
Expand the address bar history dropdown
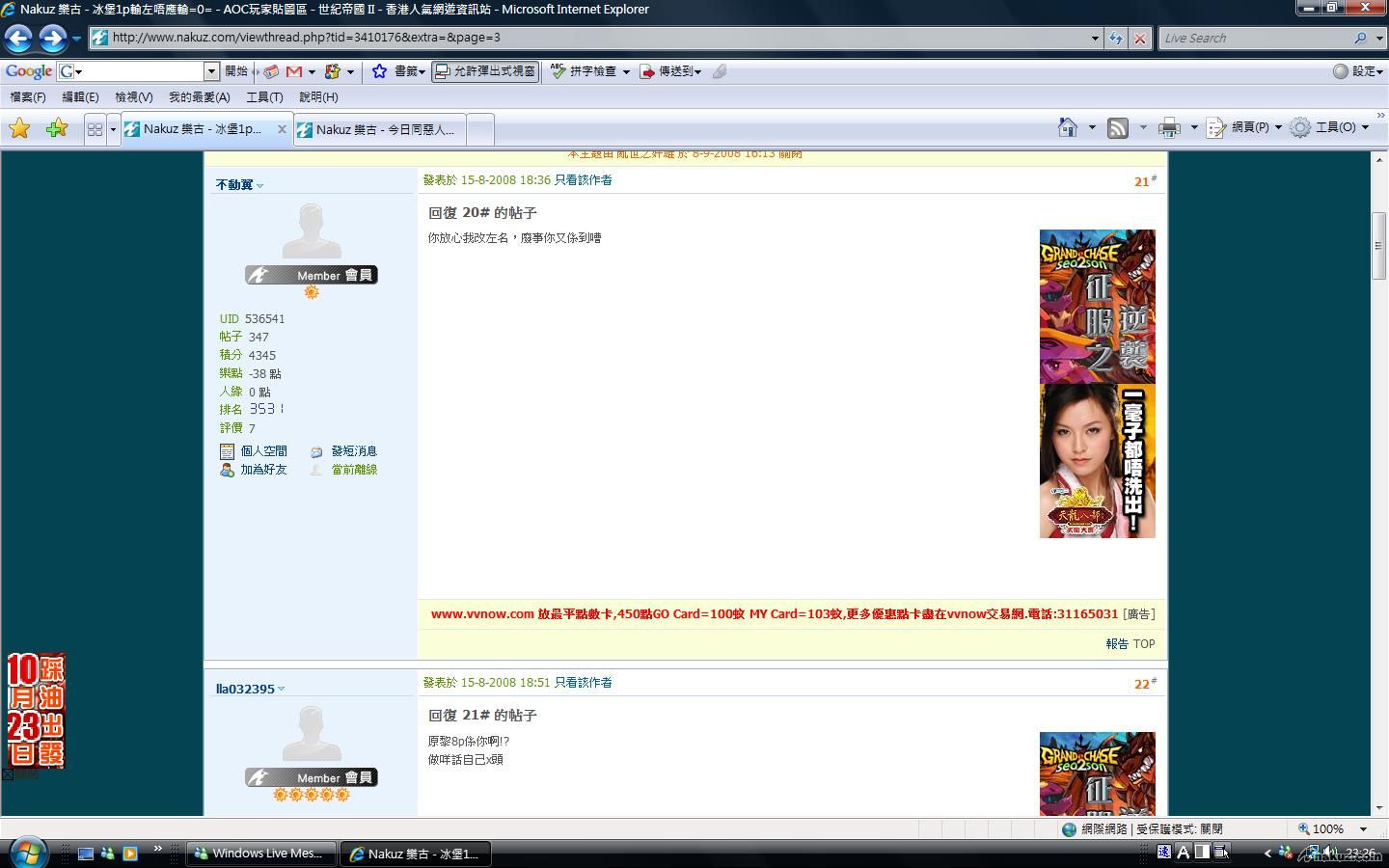click(1095, 39)
